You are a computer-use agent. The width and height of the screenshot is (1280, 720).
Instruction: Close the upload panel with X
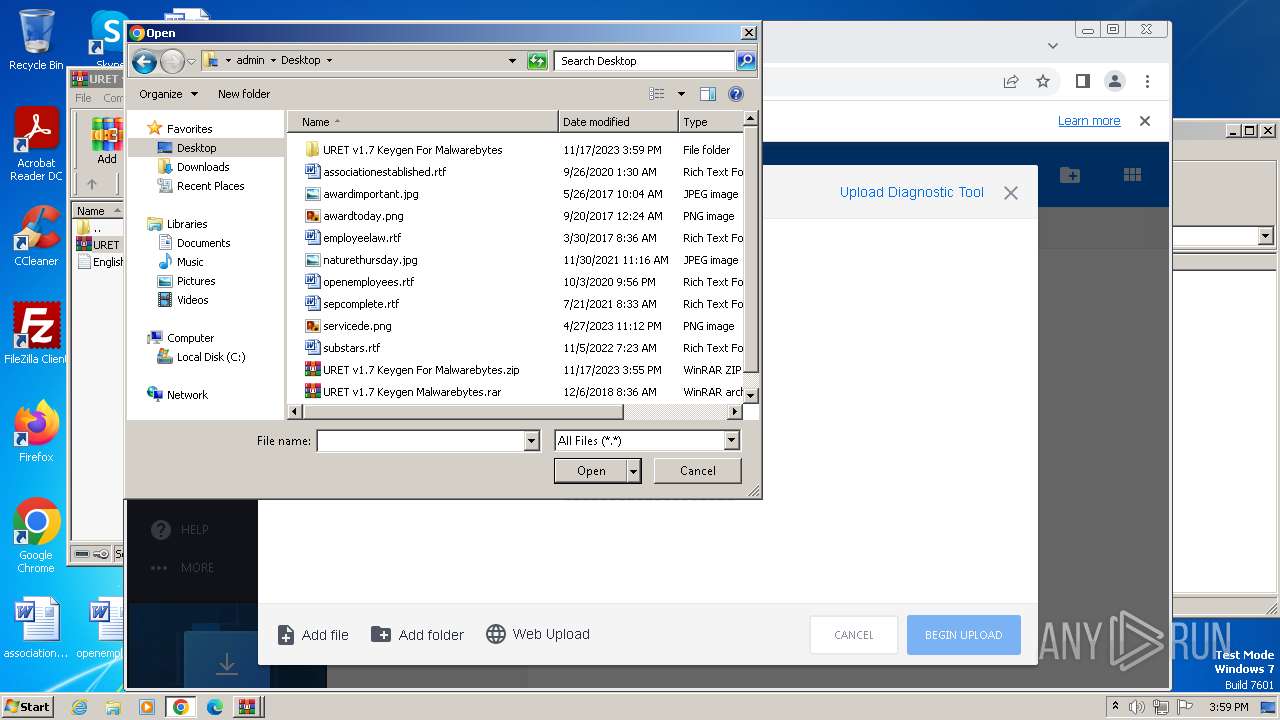(x=1011, y=193)
